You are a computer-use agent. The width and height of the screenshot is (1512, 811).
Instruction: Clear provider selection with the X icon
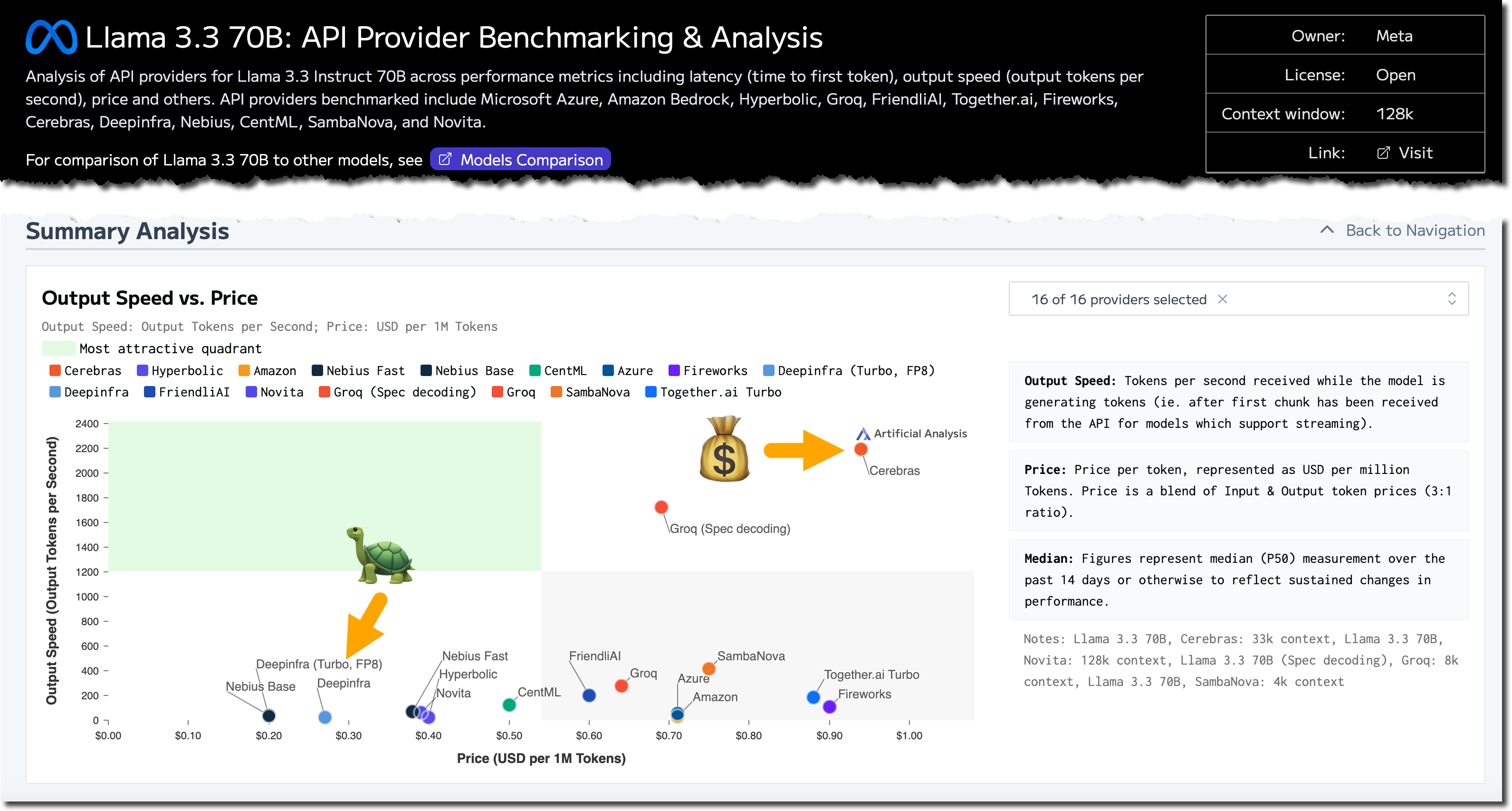[x=1223, y=299]
